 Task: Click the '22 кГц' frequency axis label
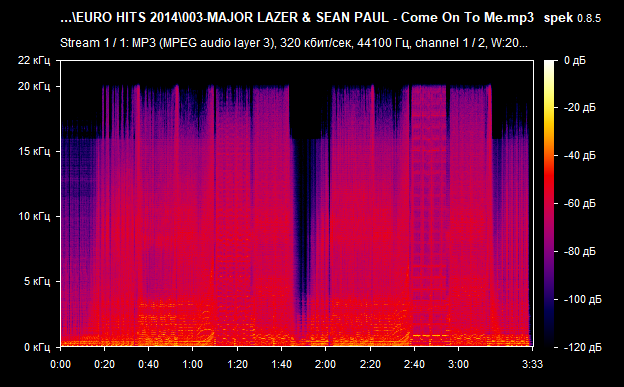point(34,61)
